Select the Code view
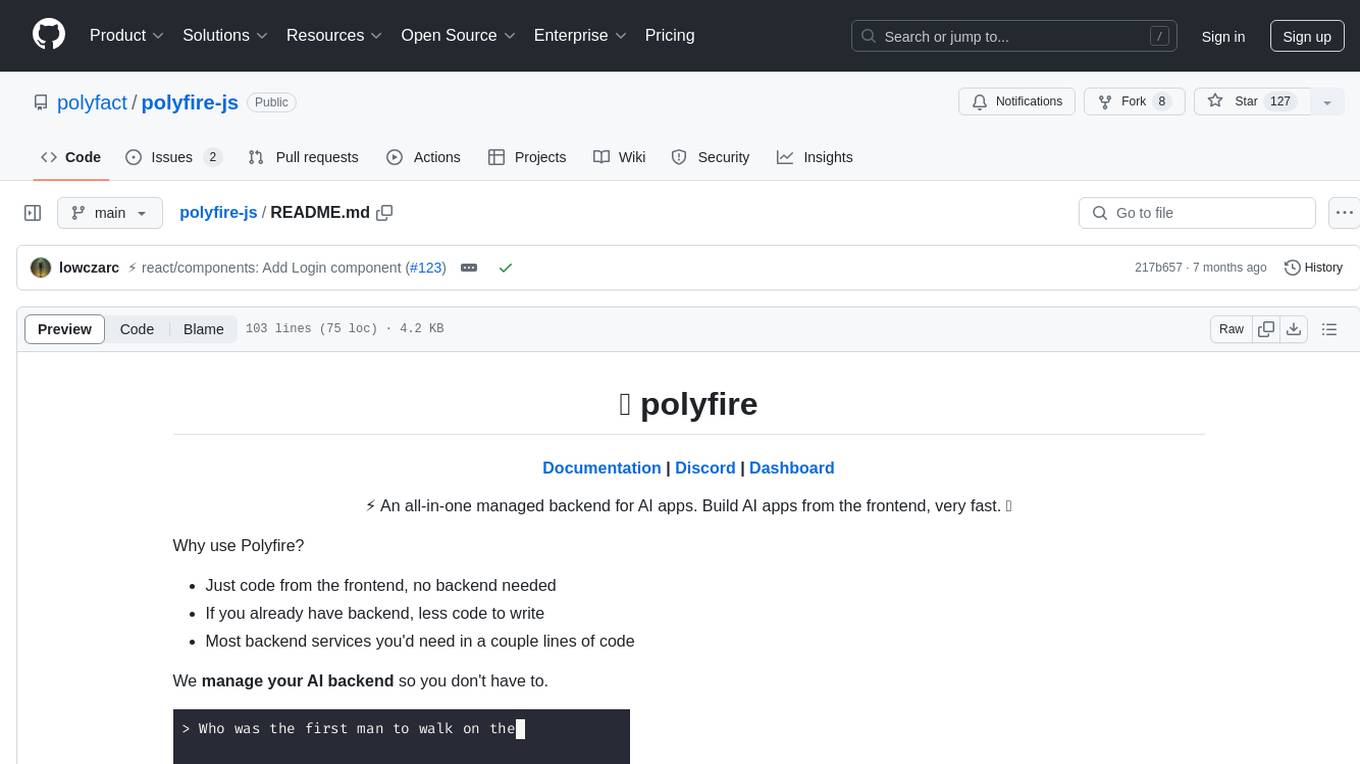The height and width of the screenshot is (764, 1360). click(137, 329)
